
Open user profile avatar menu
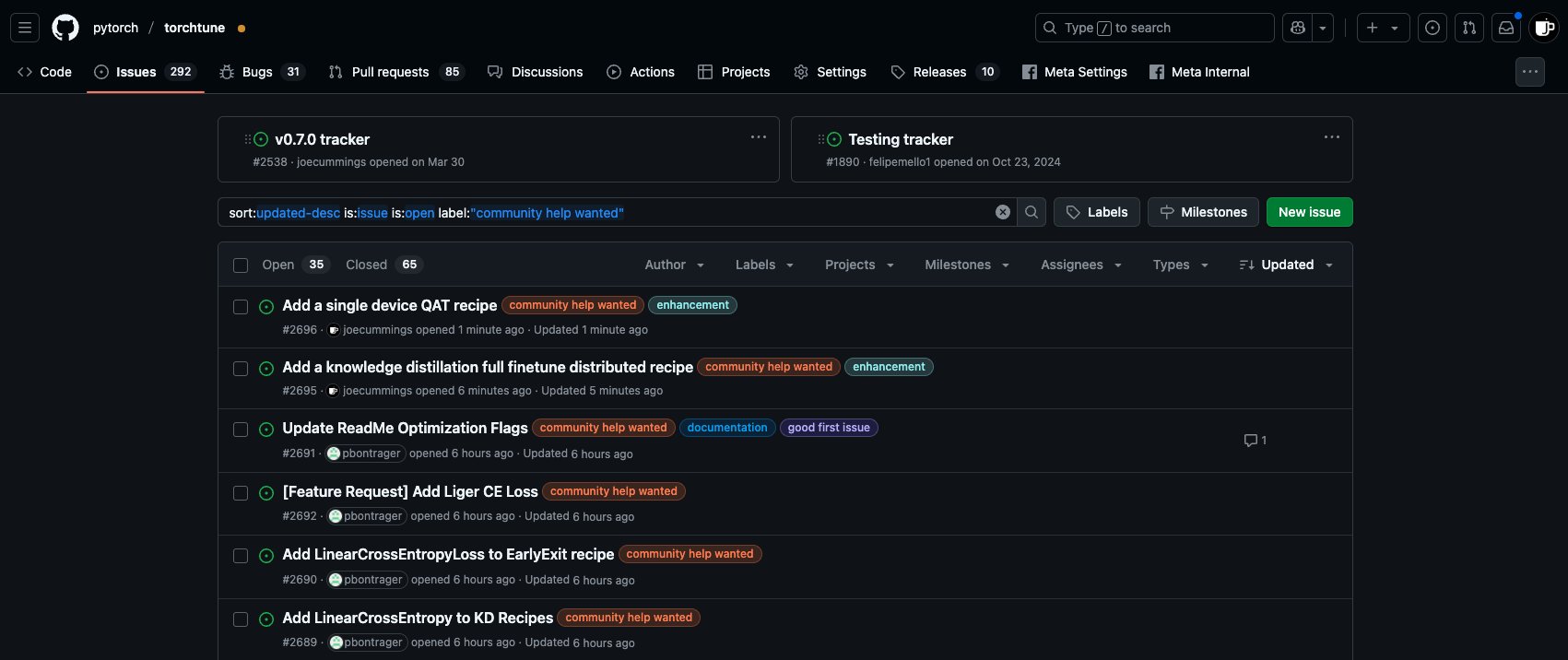point(1544,28)
